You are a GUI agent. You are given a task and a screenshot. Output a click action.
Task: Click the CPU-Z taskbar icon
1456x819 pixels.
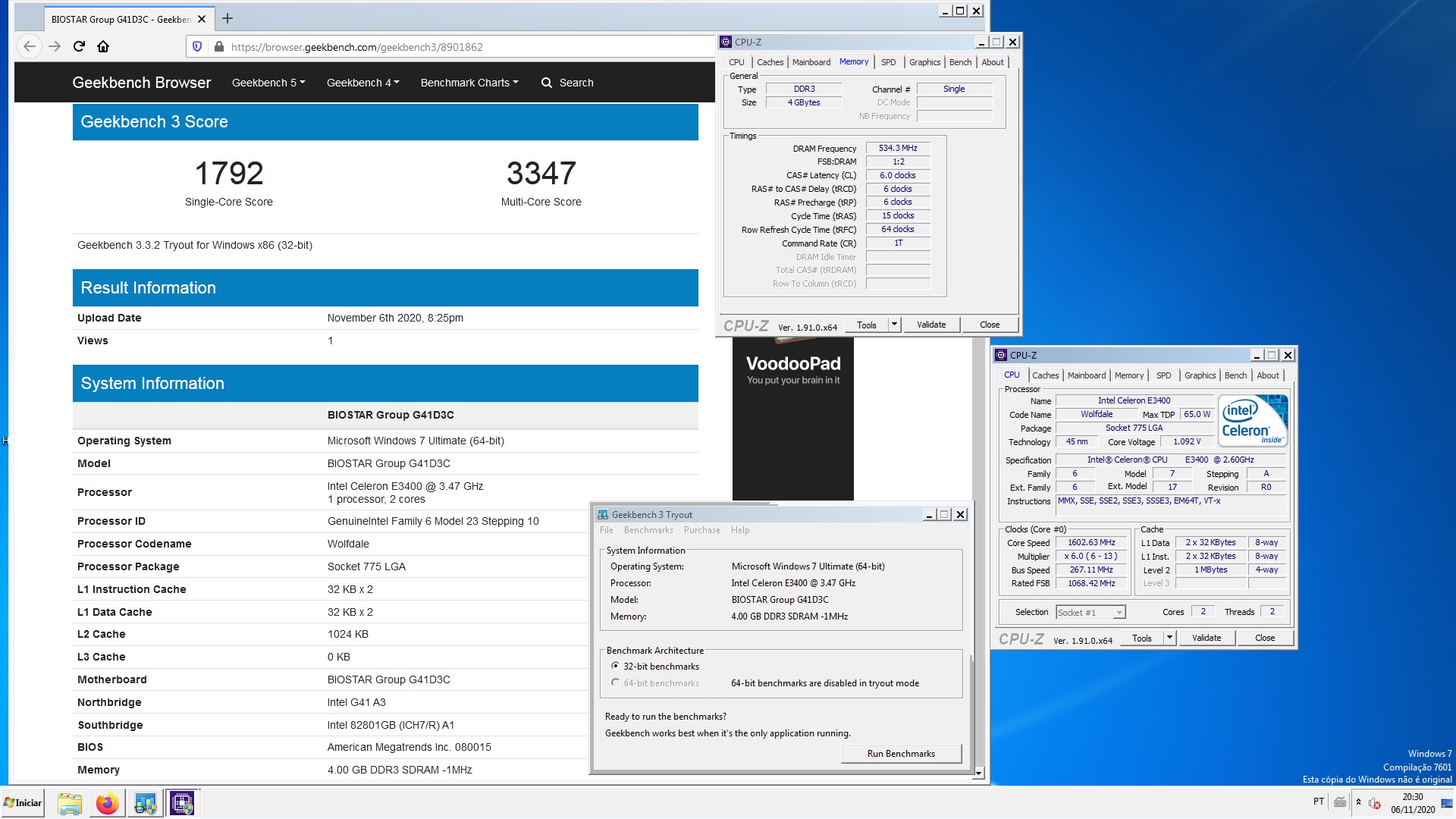click(x=182, y=803)
